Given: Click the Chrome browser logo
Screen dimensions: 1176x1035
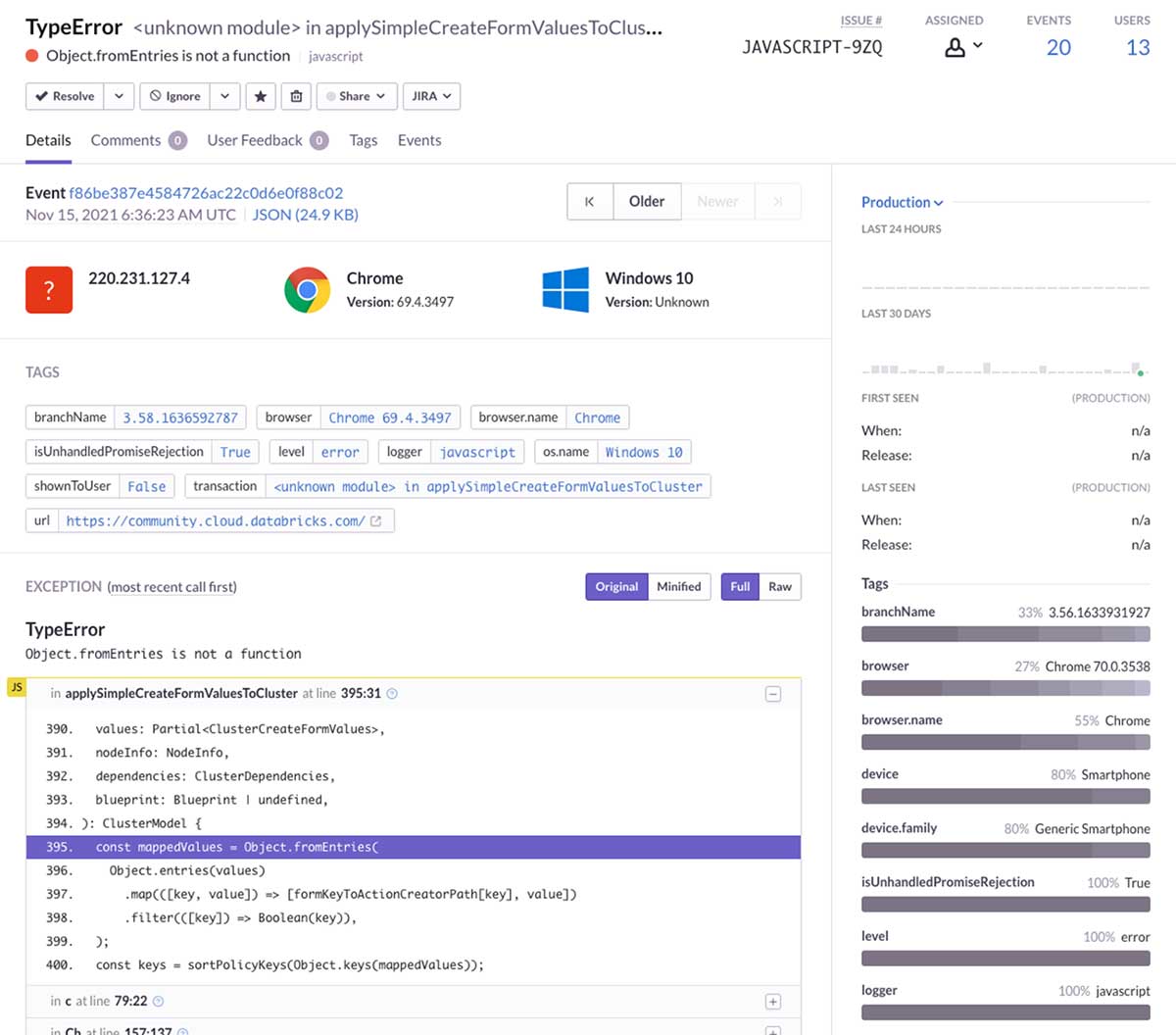Looking at the screenshot, I should point(306,289).
